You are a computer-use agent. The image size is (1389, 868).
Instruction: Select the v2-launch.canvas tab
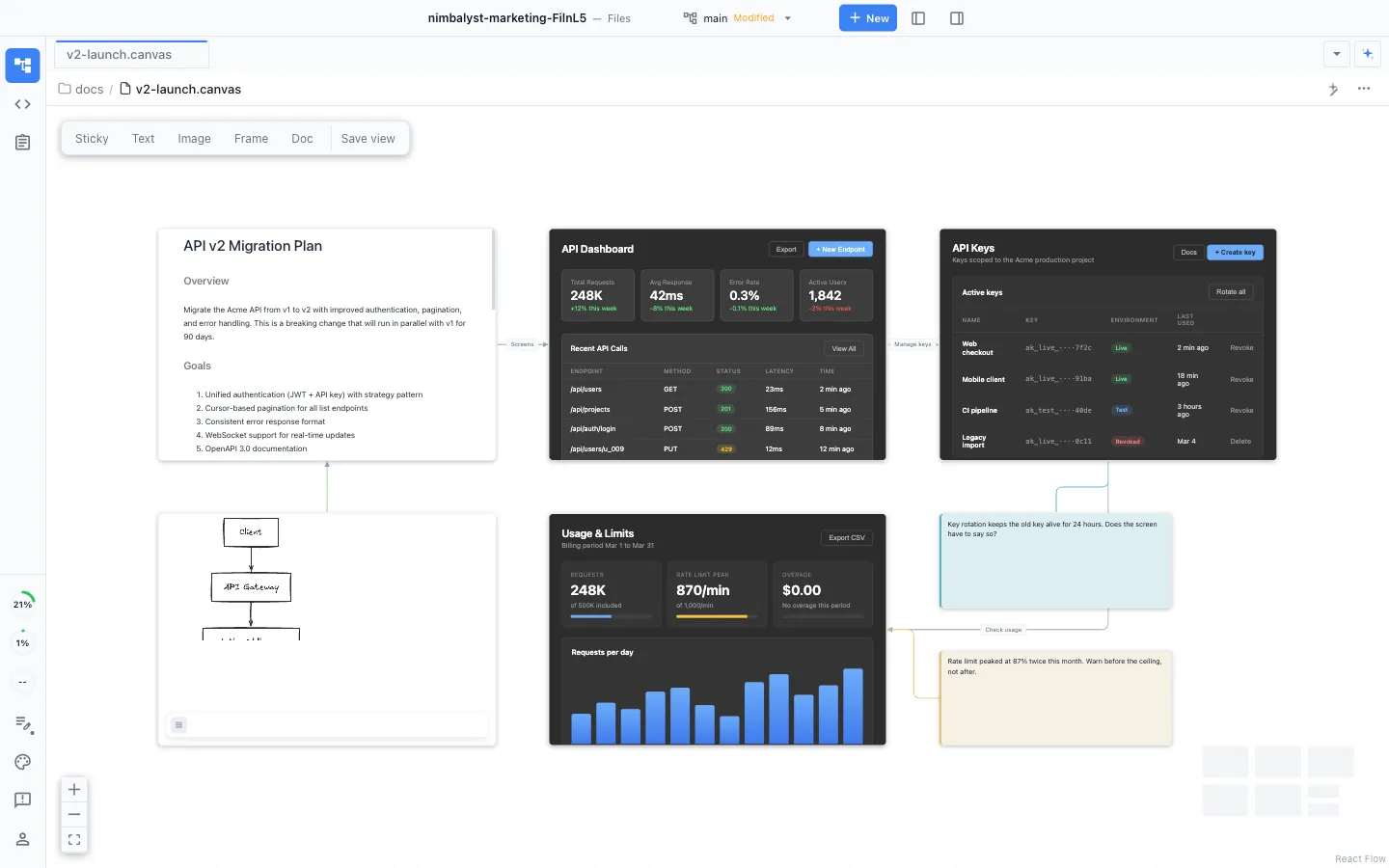pos(131,55)
